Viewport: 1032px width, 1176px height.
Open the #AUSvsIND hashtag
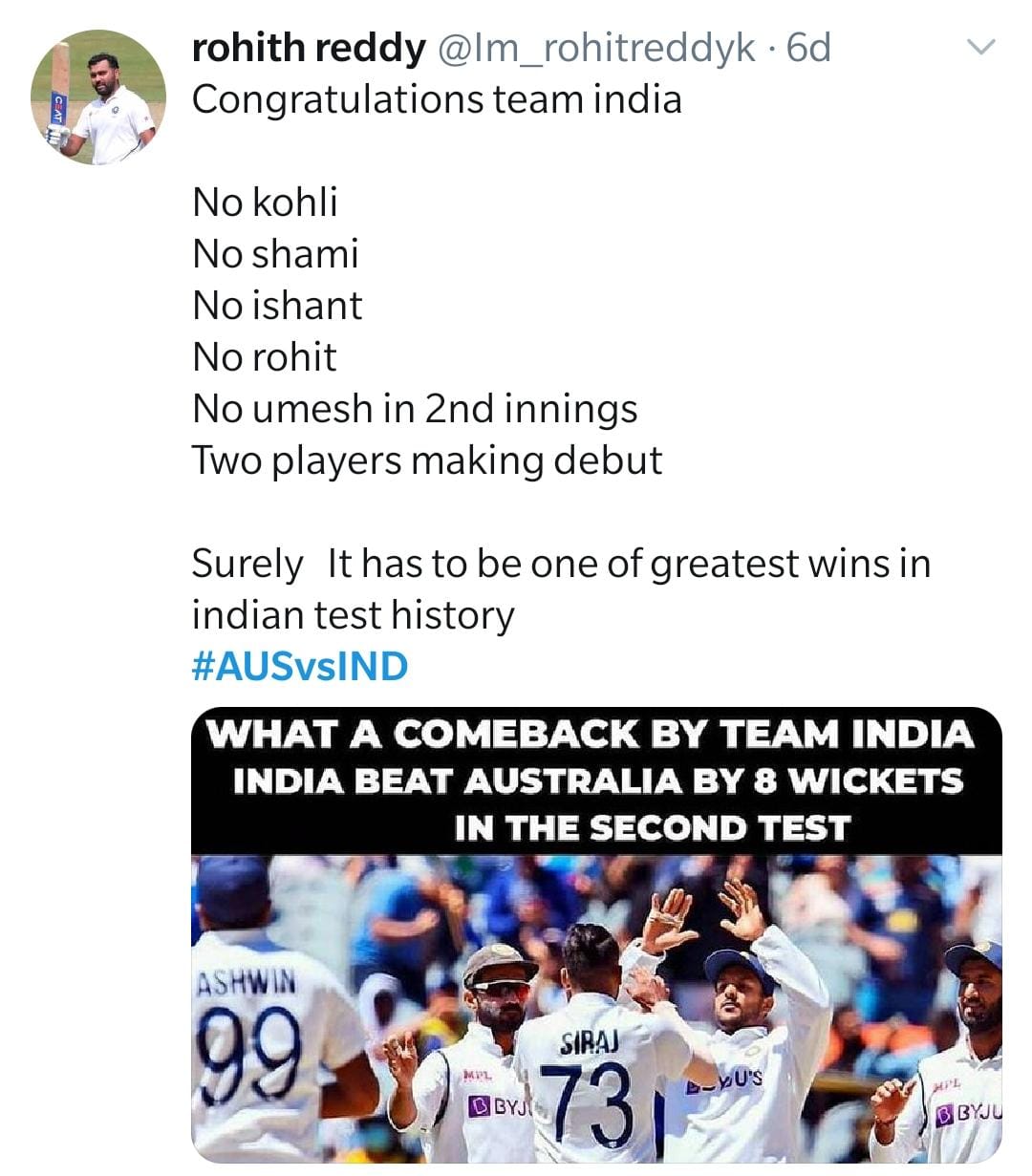[300, 666]
